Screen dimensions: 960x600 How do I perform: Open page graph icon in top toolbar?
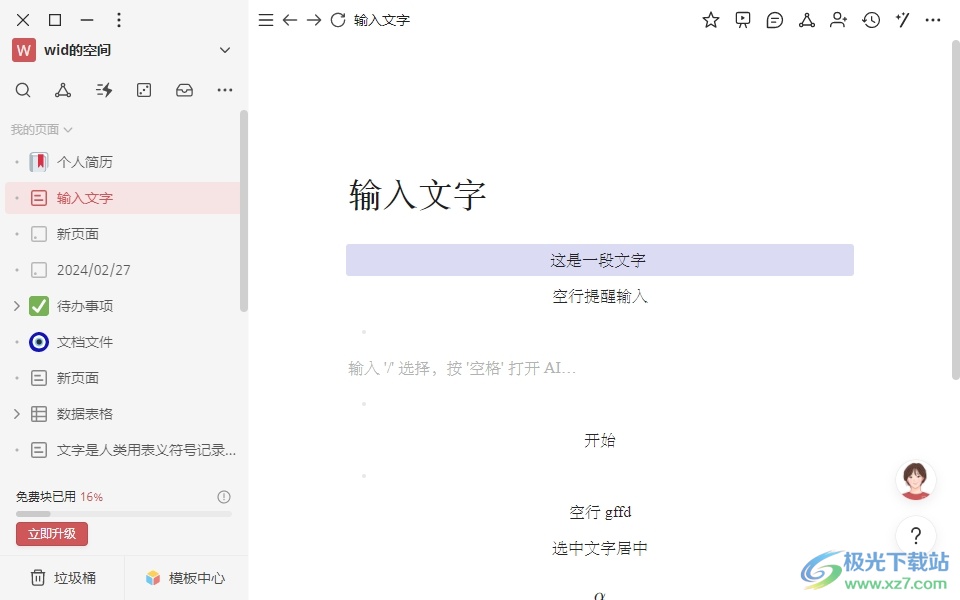(807, 20)
